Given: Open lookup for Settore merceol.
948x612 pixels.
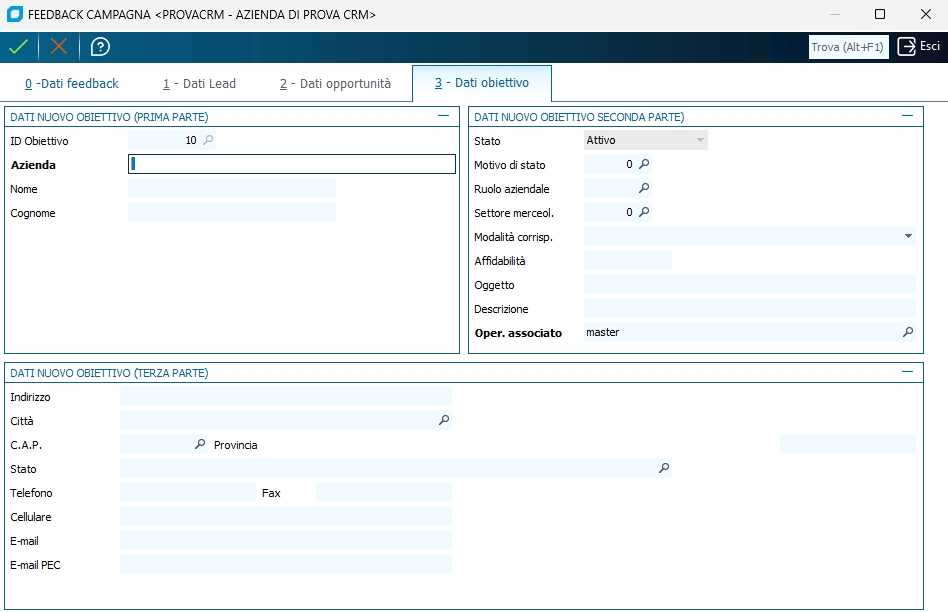Looking at the screenshot, I should [x=644, y=212].
